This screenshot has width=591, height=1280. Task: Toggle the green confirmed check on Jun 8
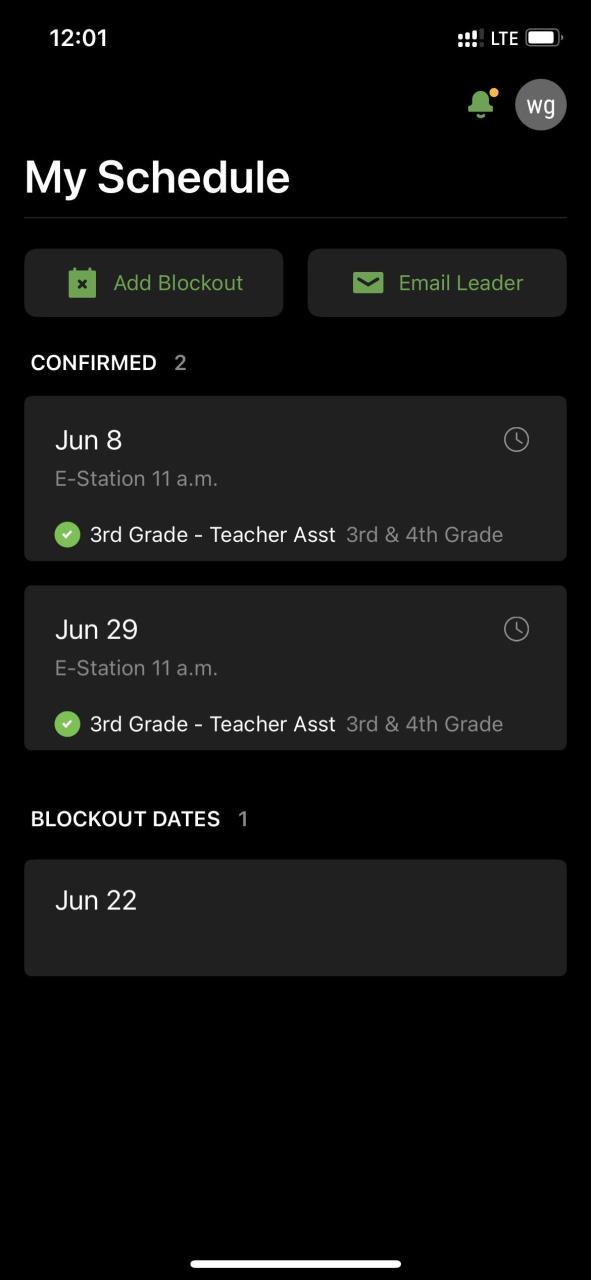[67, 535]
